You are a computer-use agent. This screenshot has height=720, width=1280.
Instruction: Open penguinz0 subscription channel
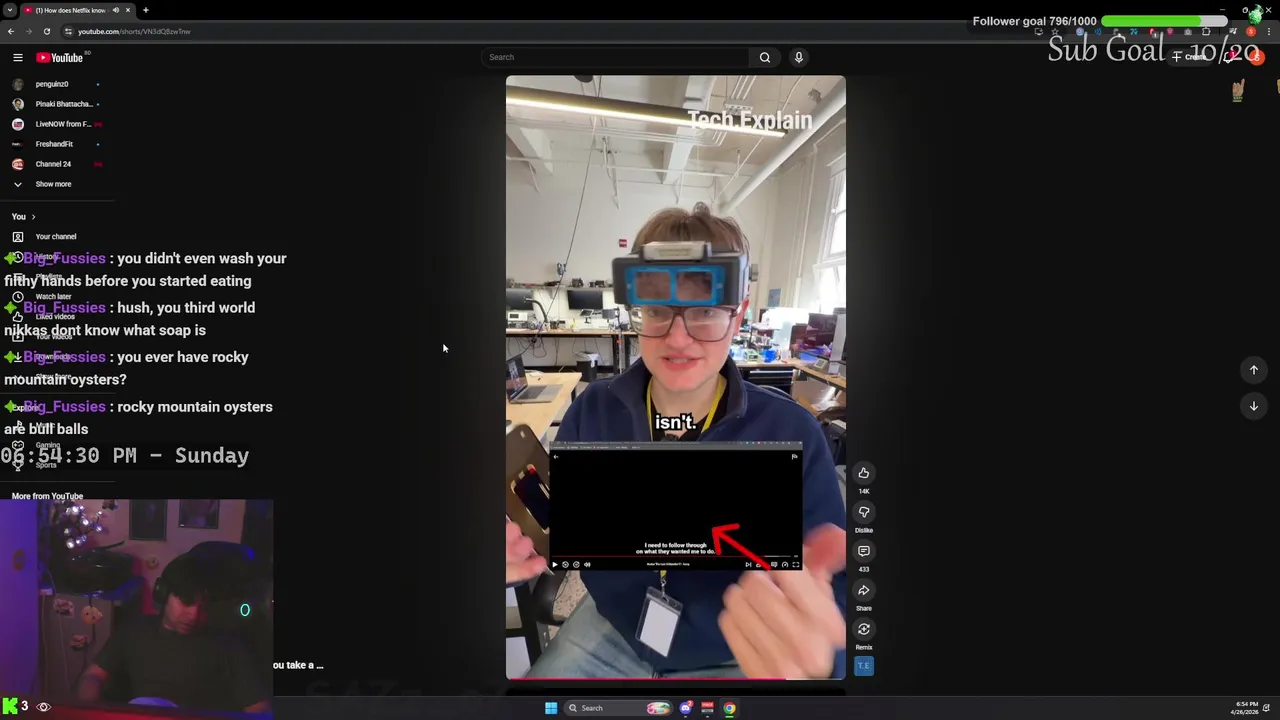point(54,84)
